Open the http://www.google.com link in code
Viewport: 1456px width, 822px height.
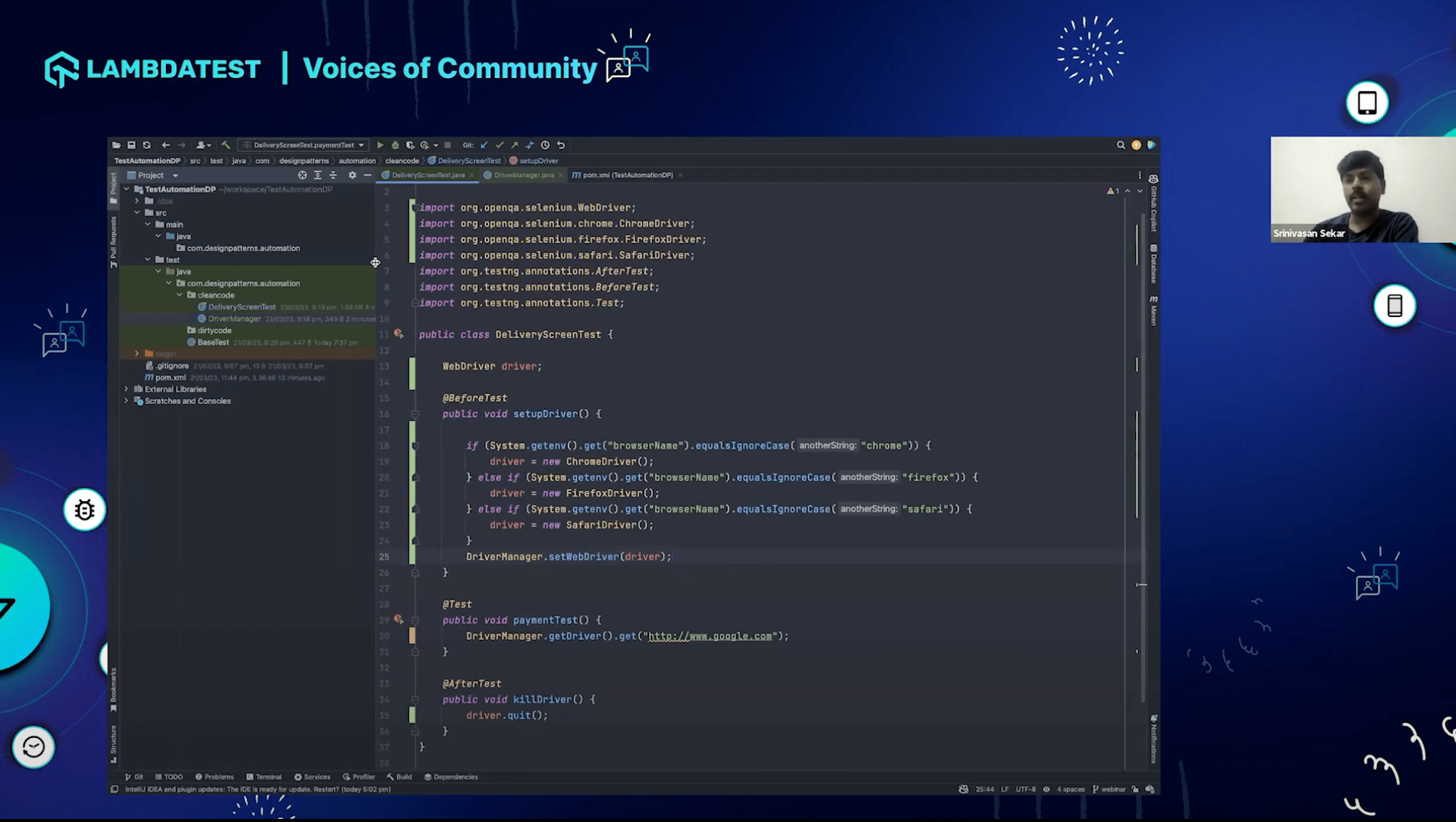click(709, 636)
